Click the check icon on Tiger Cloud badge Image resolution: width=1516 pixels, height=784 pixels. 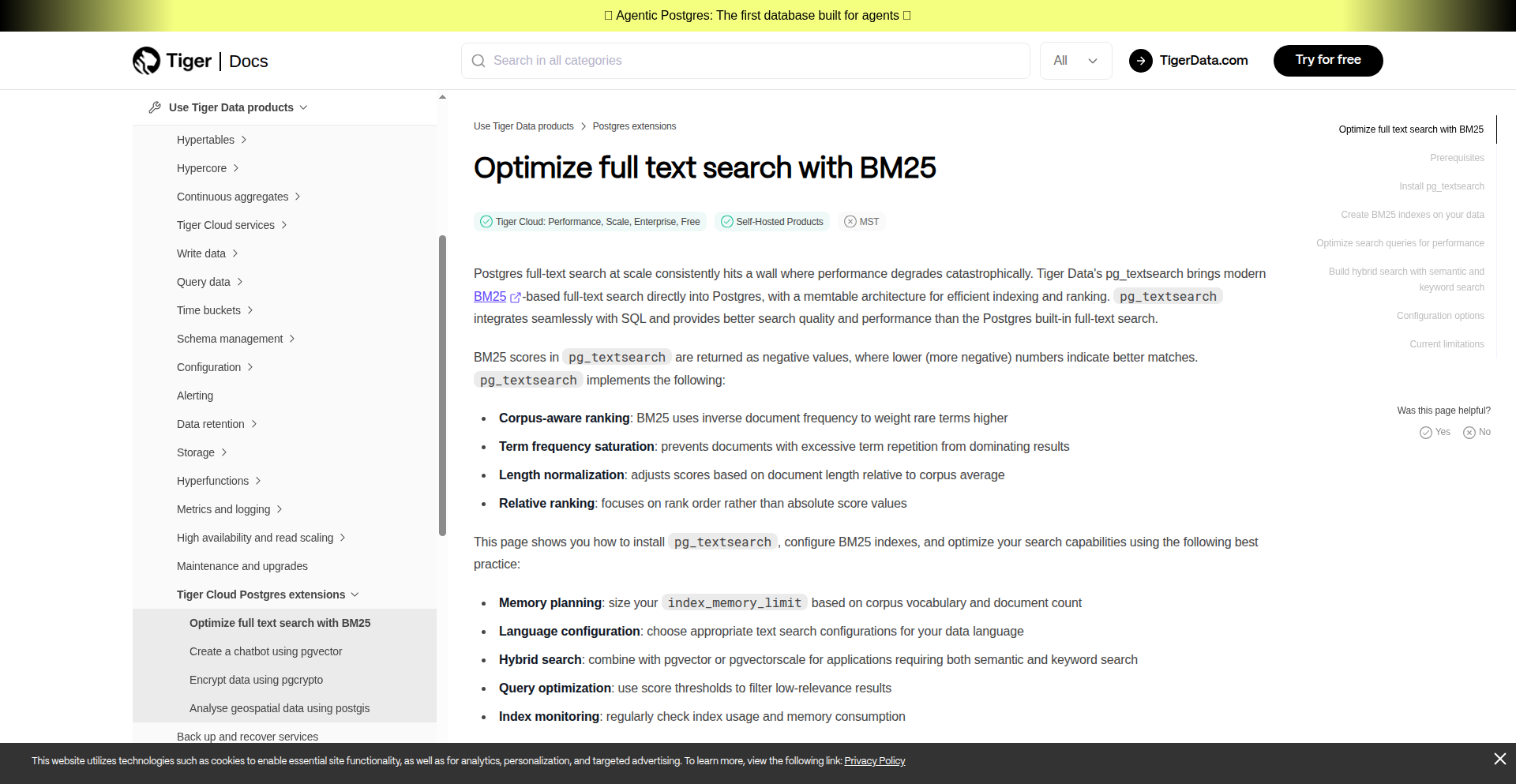click(x=486, y=222)
